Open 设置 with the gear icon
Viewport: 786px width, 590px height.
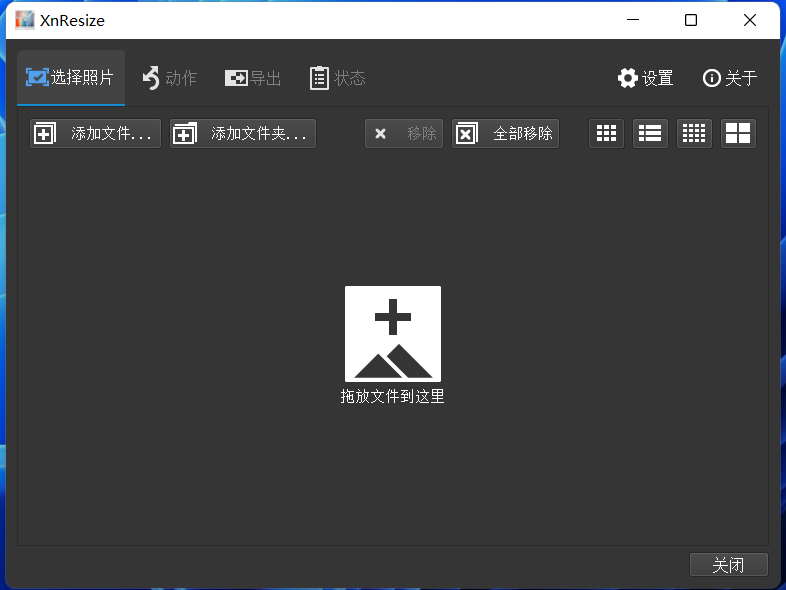(645, 78)
